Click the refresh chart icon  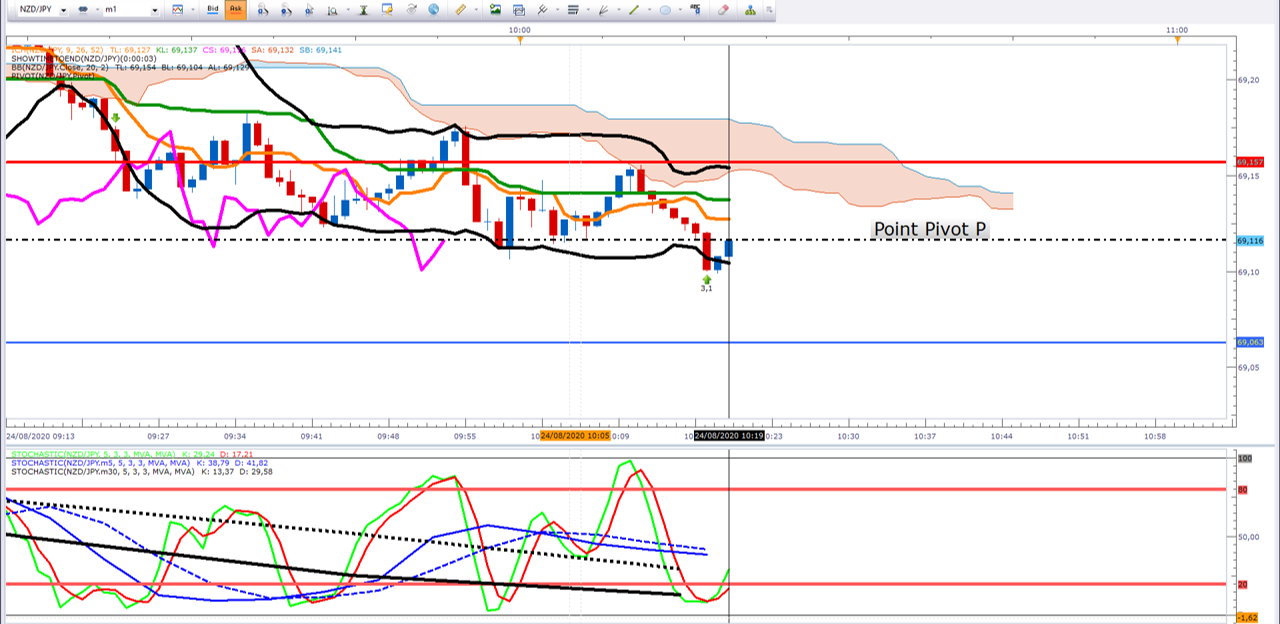(411, 9)
